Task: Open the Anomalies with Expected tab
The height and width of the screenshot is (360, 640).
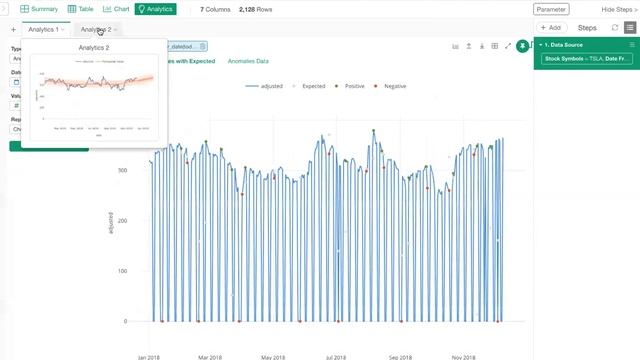Action: coord(191,61)
